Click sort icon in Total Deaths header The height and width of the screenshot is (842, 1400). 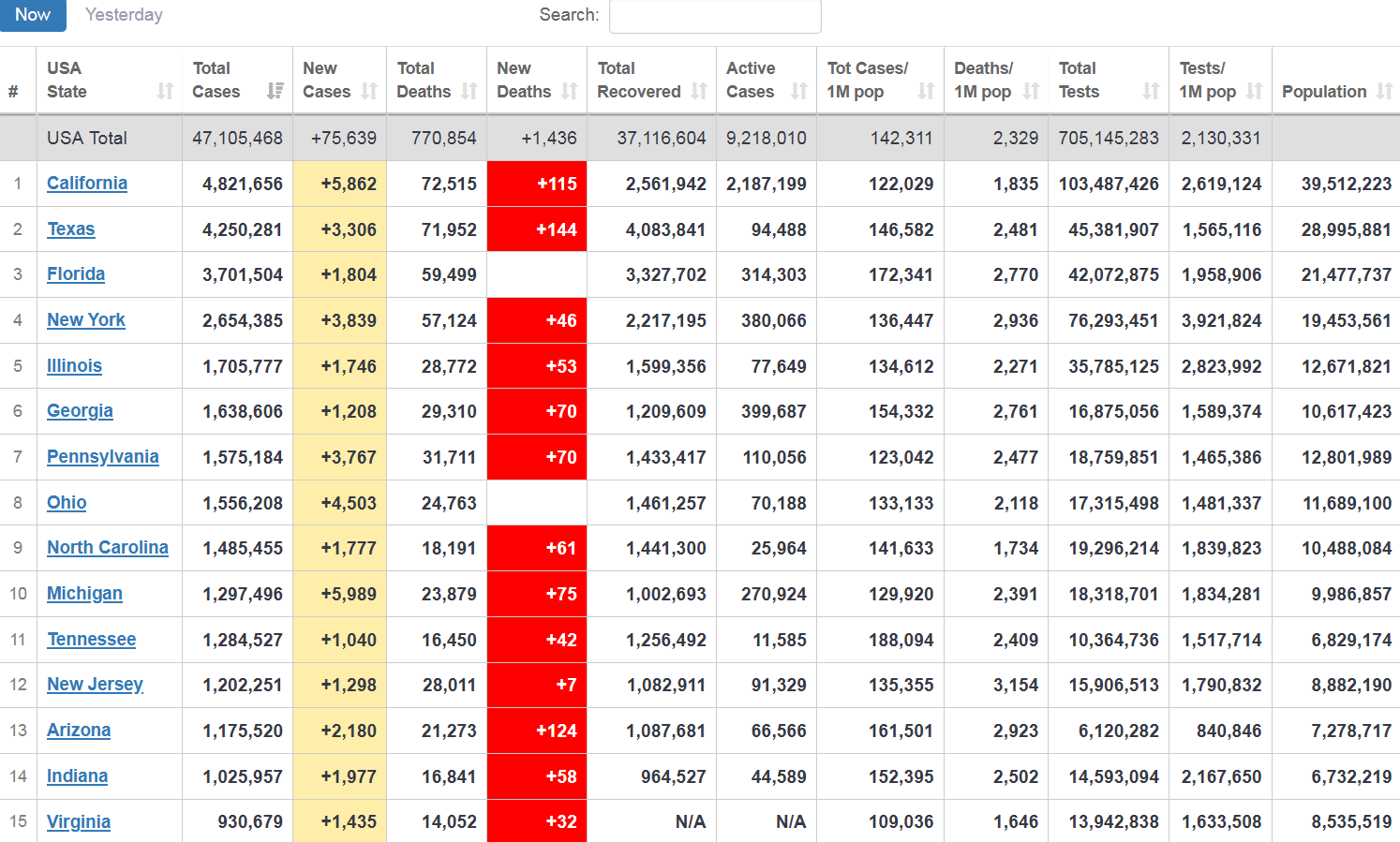pos(469,91)
